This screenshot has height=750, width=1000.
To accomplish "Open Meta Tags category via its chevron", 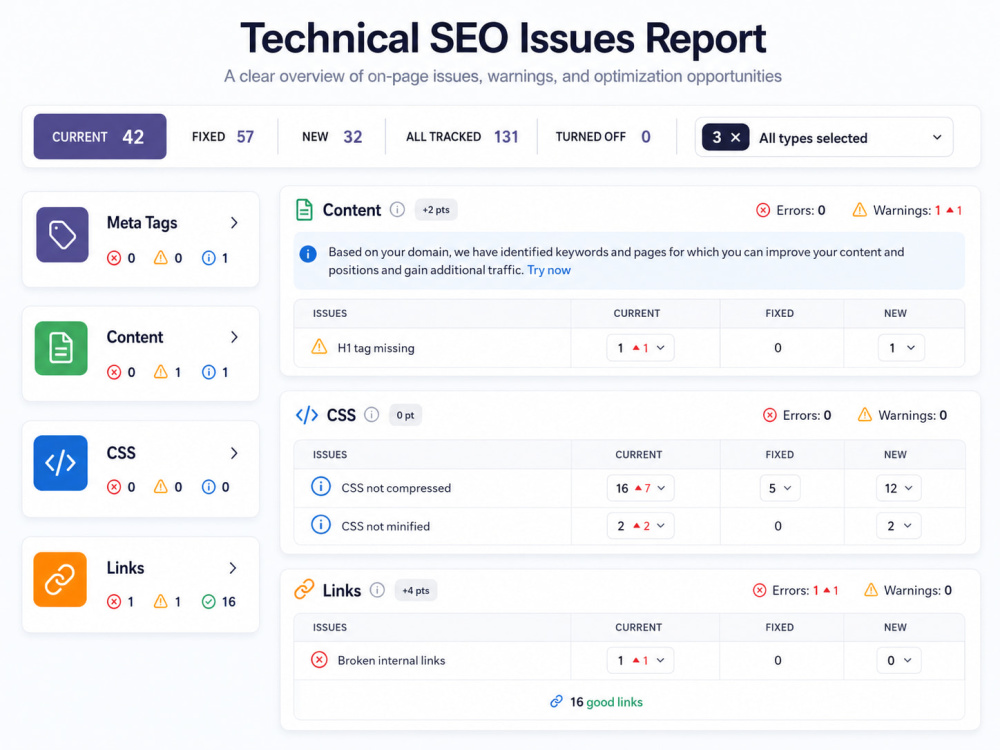I will pos(234,223).
